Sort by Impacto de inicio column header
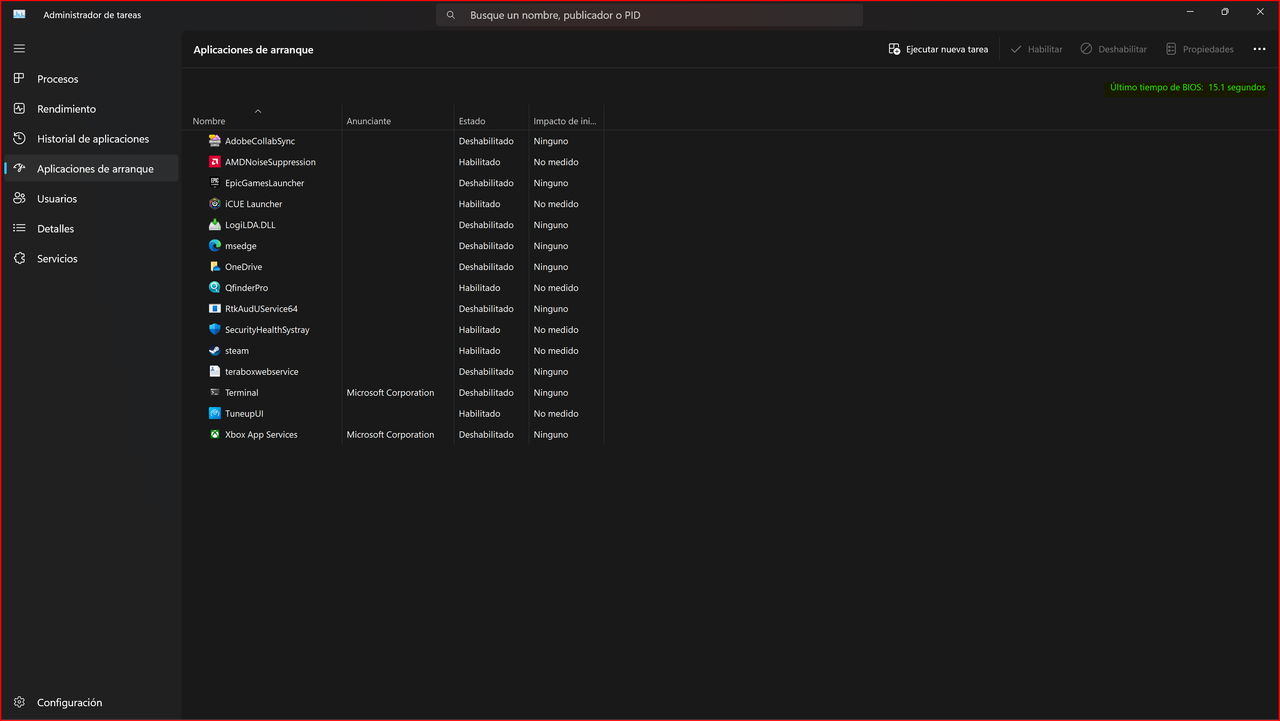 (x=565, y=117)
